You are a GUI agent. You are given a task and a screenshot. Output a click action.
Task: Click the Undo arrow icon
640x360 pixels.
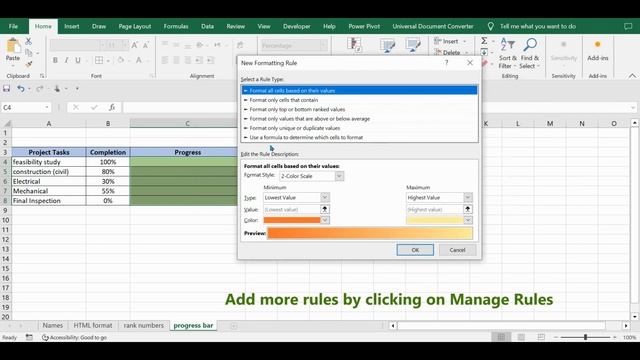[x=21, y=89]
